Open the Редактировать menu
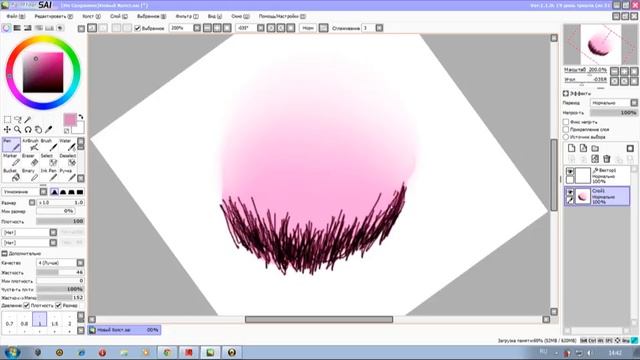 coord(53,16)
